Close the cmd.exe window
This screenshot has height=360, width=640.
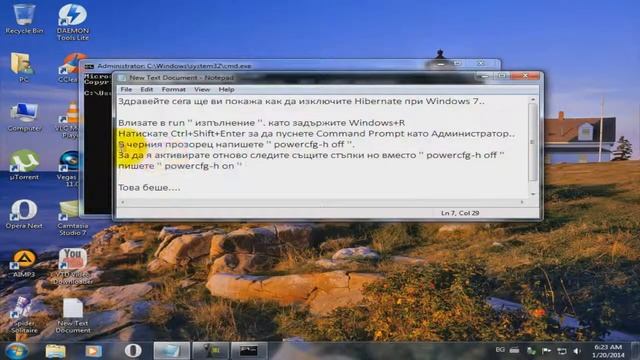tap(482, 64)
